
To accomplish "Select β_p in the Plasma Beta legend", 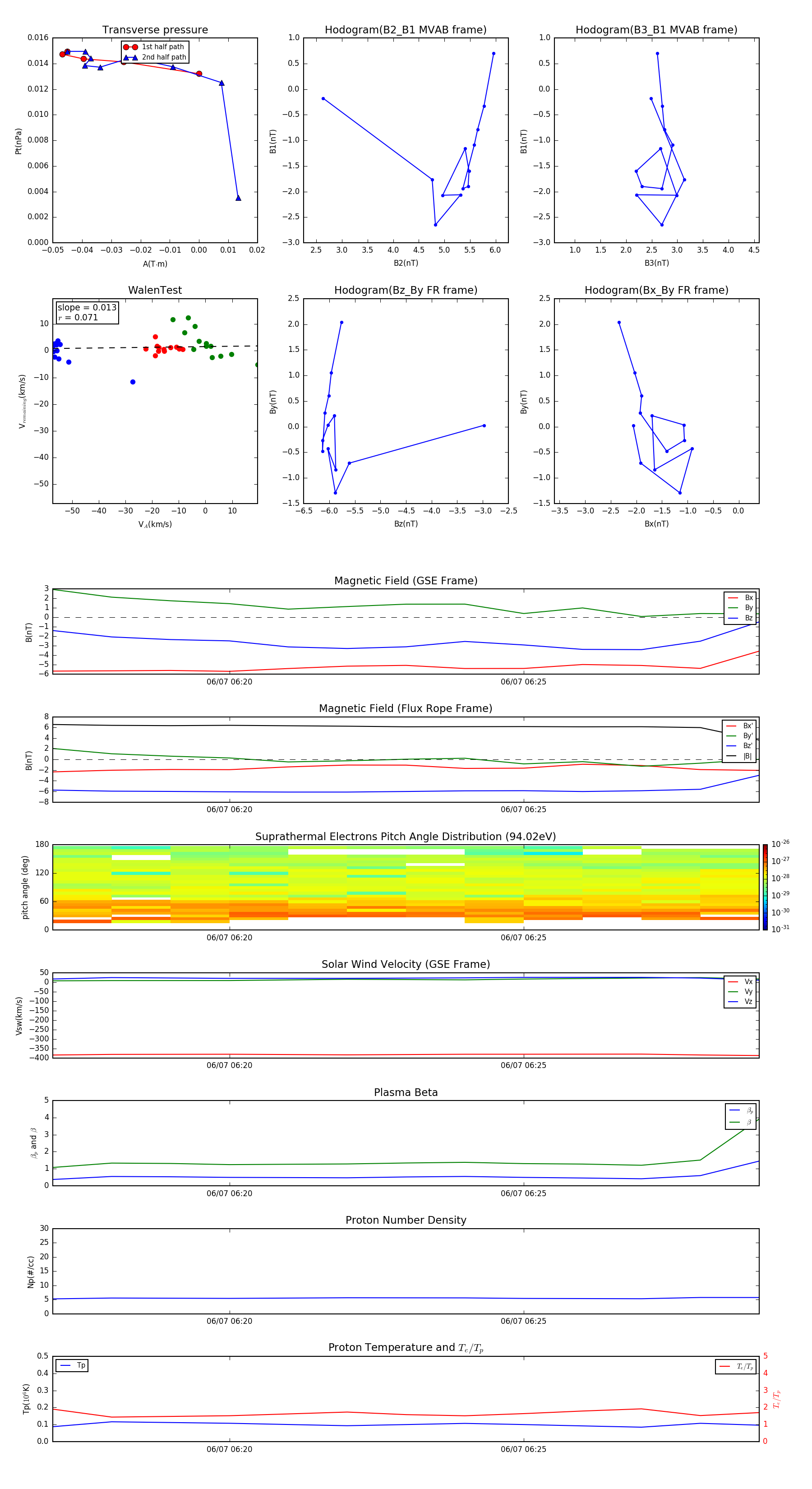I will click(x=741, y=1110).
